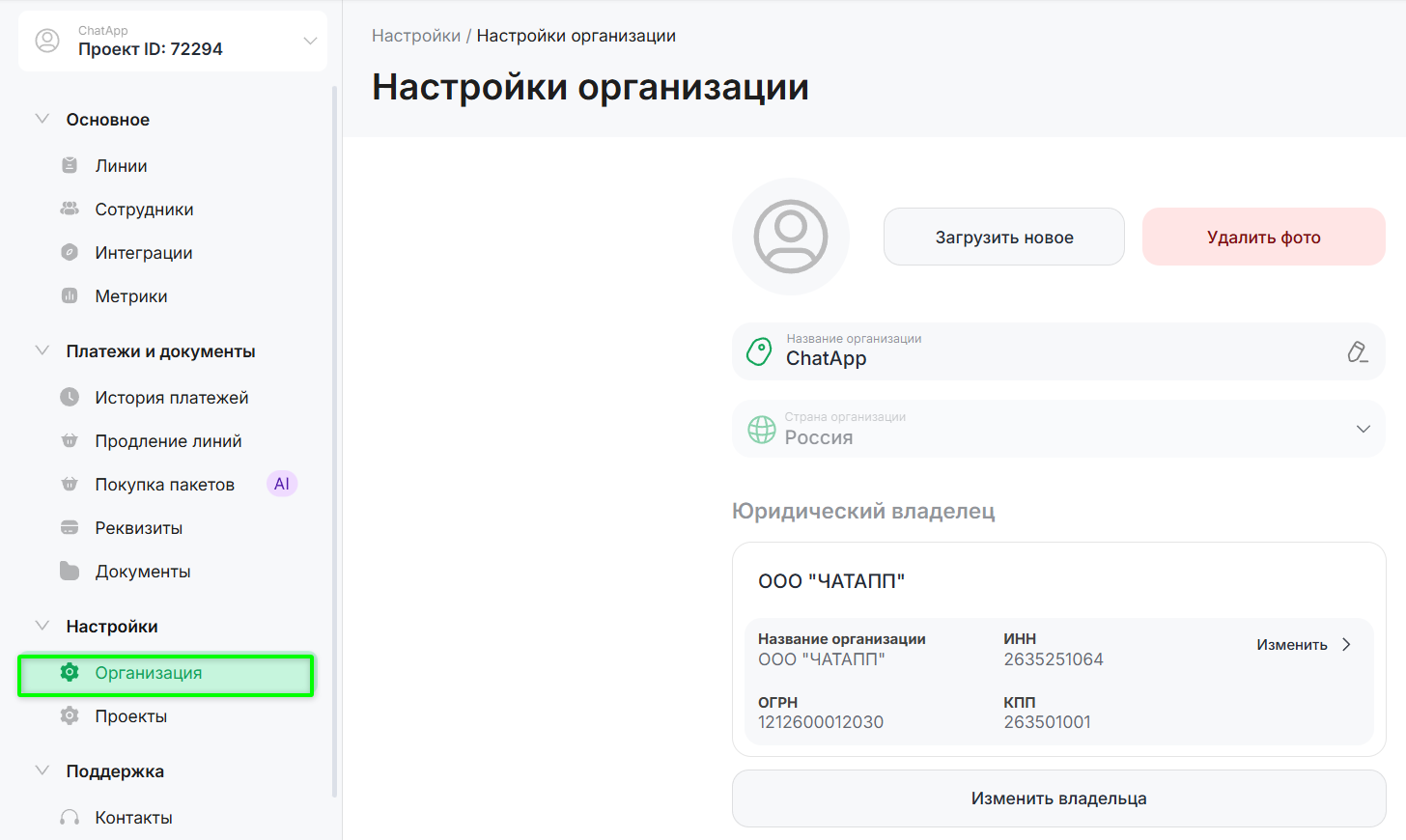The width and height of the screenshot is (1406, 840).
Task: Click the Метрики chart icon
Action: (x=70, y=296)
